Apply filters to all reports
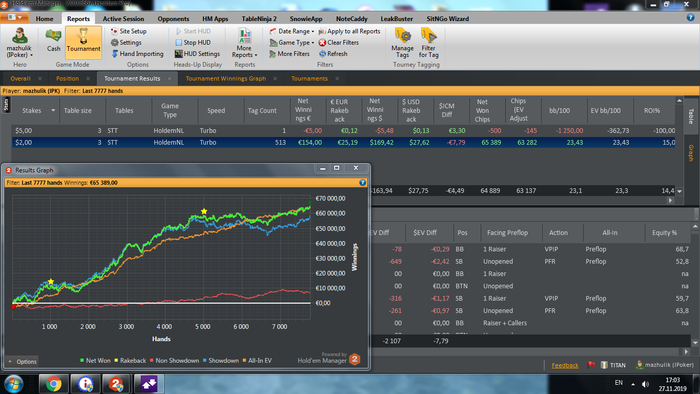700x394 pixels. tap(349, 31)
